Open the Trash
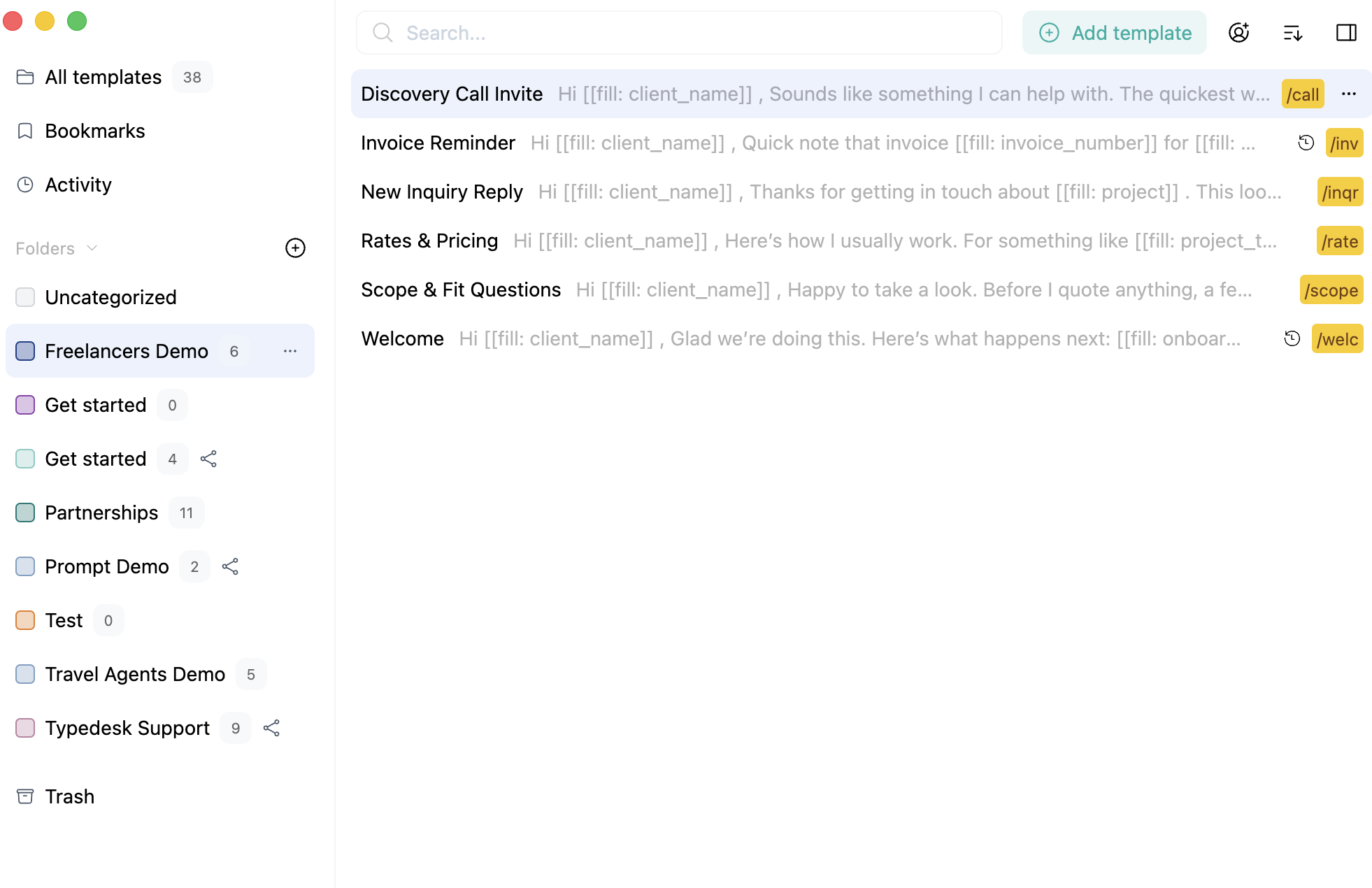This screenshot has height=888, width=1372. click(69, 796)
